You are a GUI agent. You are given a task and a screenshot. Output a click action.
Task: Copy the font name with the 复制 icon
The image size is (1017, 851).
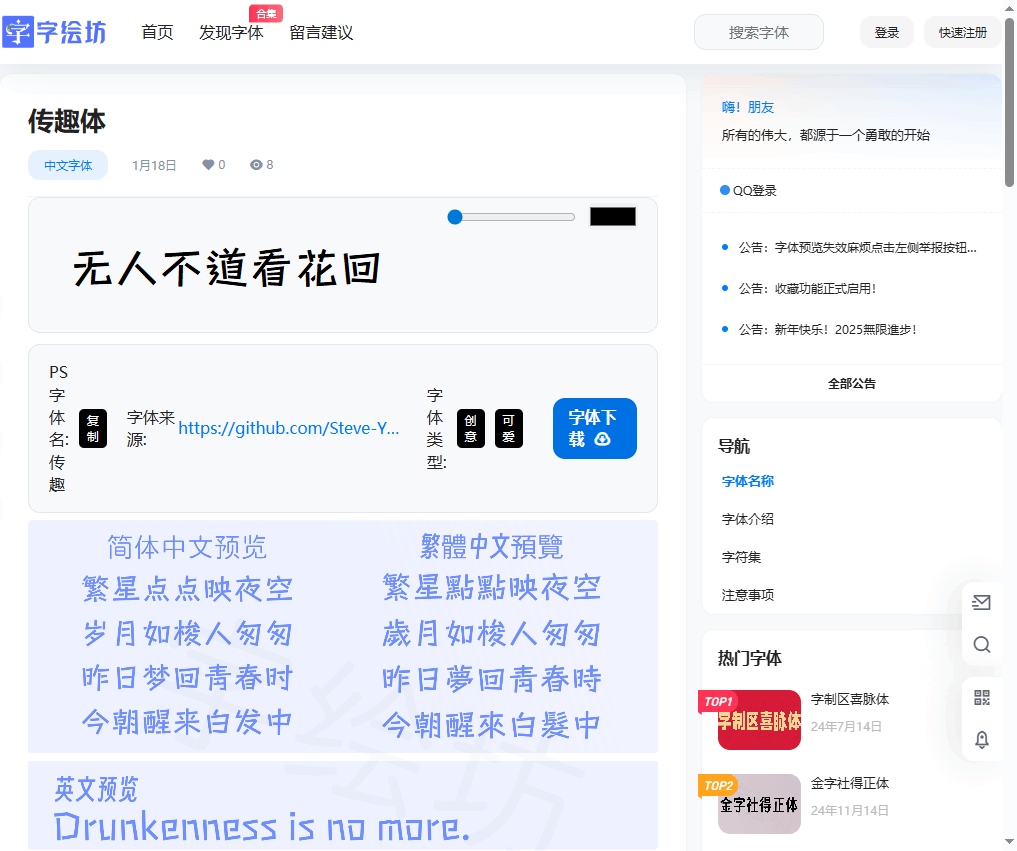coord(93,428)
